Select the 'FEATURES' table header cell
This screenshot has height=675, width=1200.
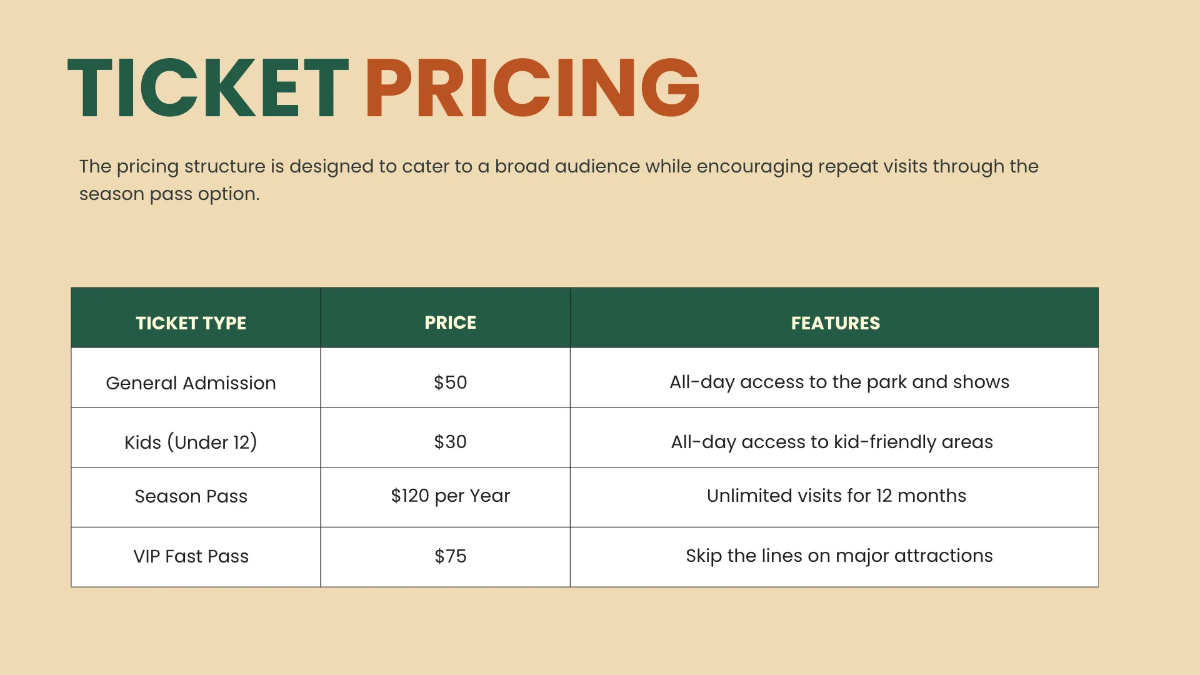[835, 323]
